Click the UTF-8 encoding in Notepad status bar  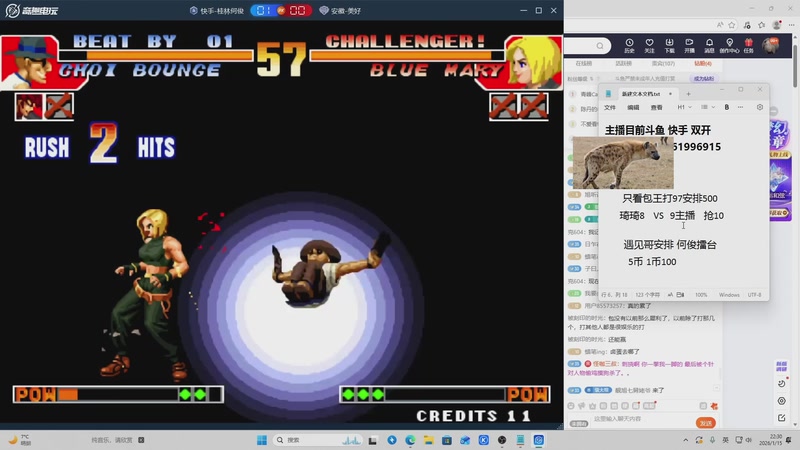tap(754, 295)
